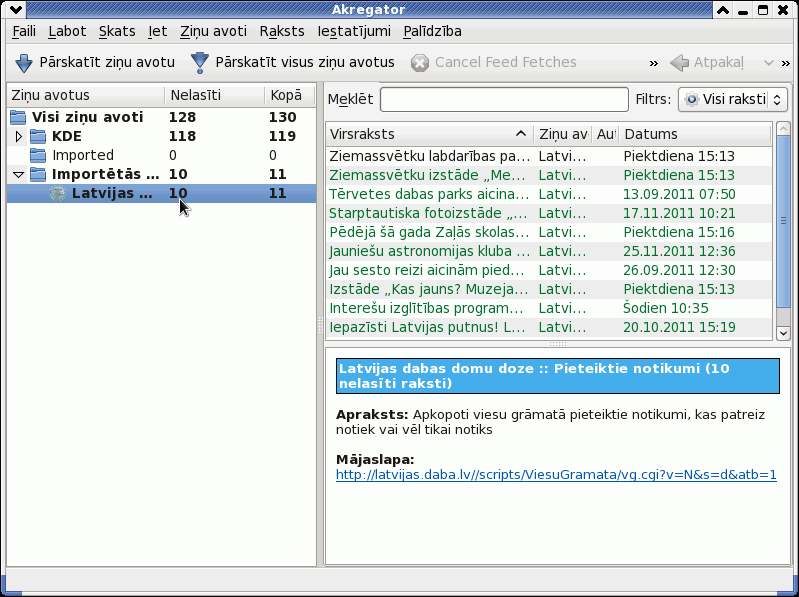Select the KDE folder icon
799x597 pixels.
point(38,137)
